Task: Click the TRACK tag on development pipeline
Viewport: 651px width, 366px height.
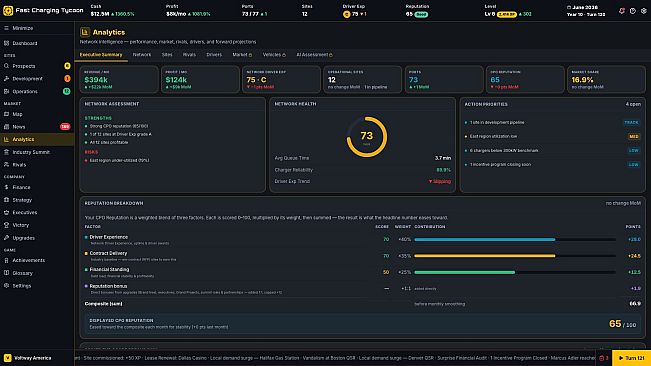Action: click(631, 122)
